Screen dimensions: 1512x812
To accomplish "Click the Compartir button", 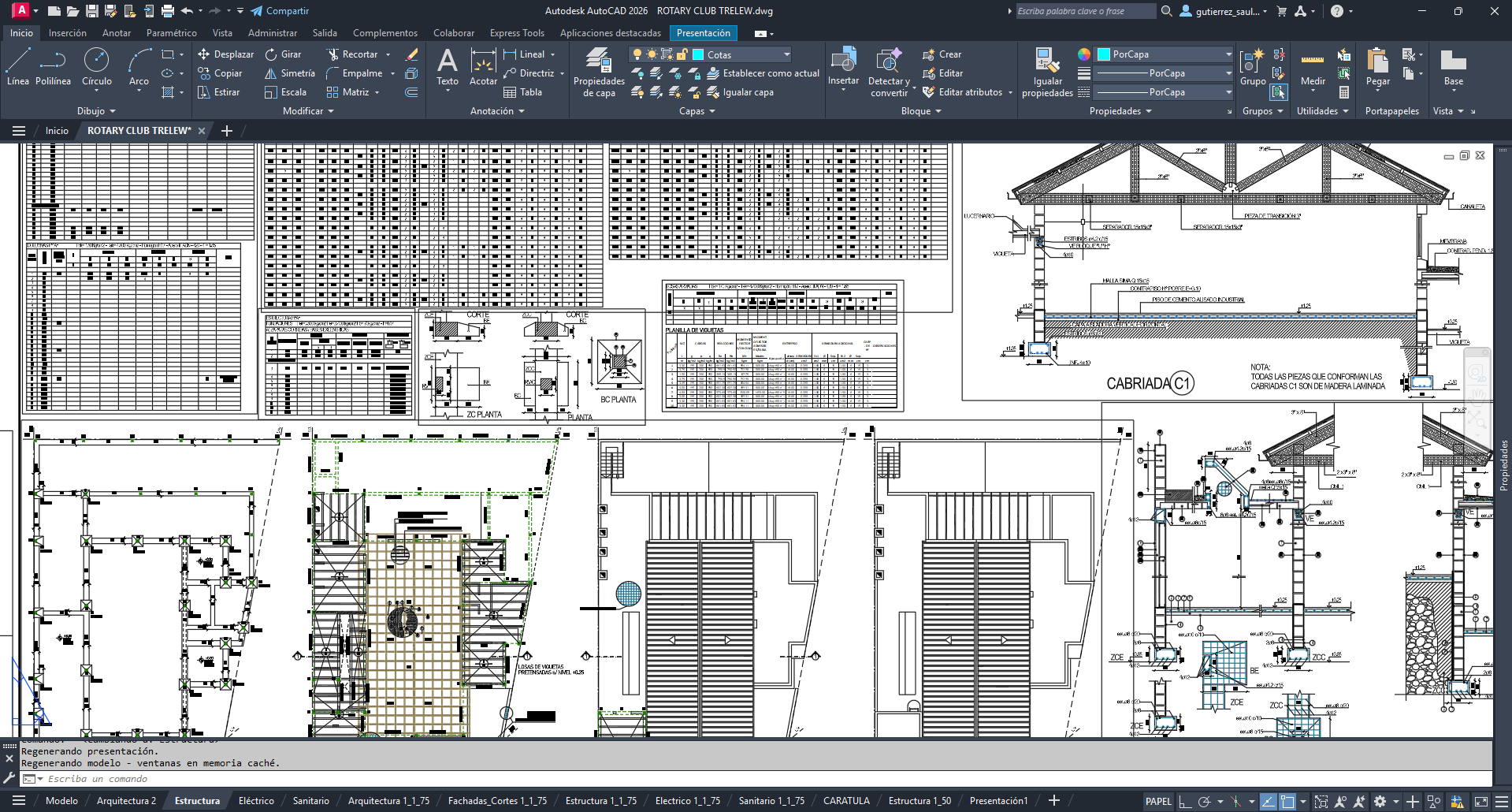I will 280,11.
